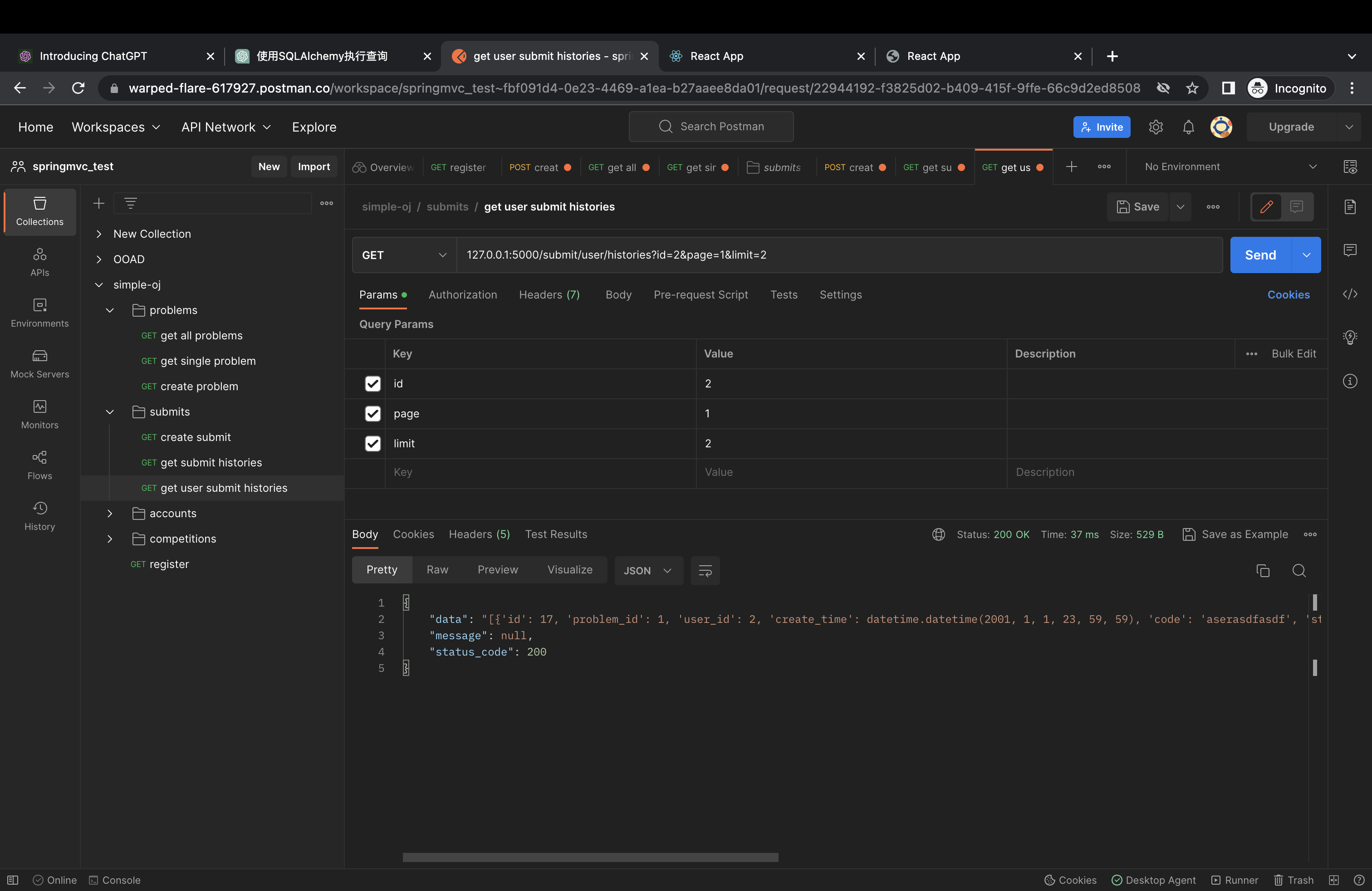Open the user avatar menu
Image resolution: width=1372 pixels, height=891 pixels.
(1221, 127)
